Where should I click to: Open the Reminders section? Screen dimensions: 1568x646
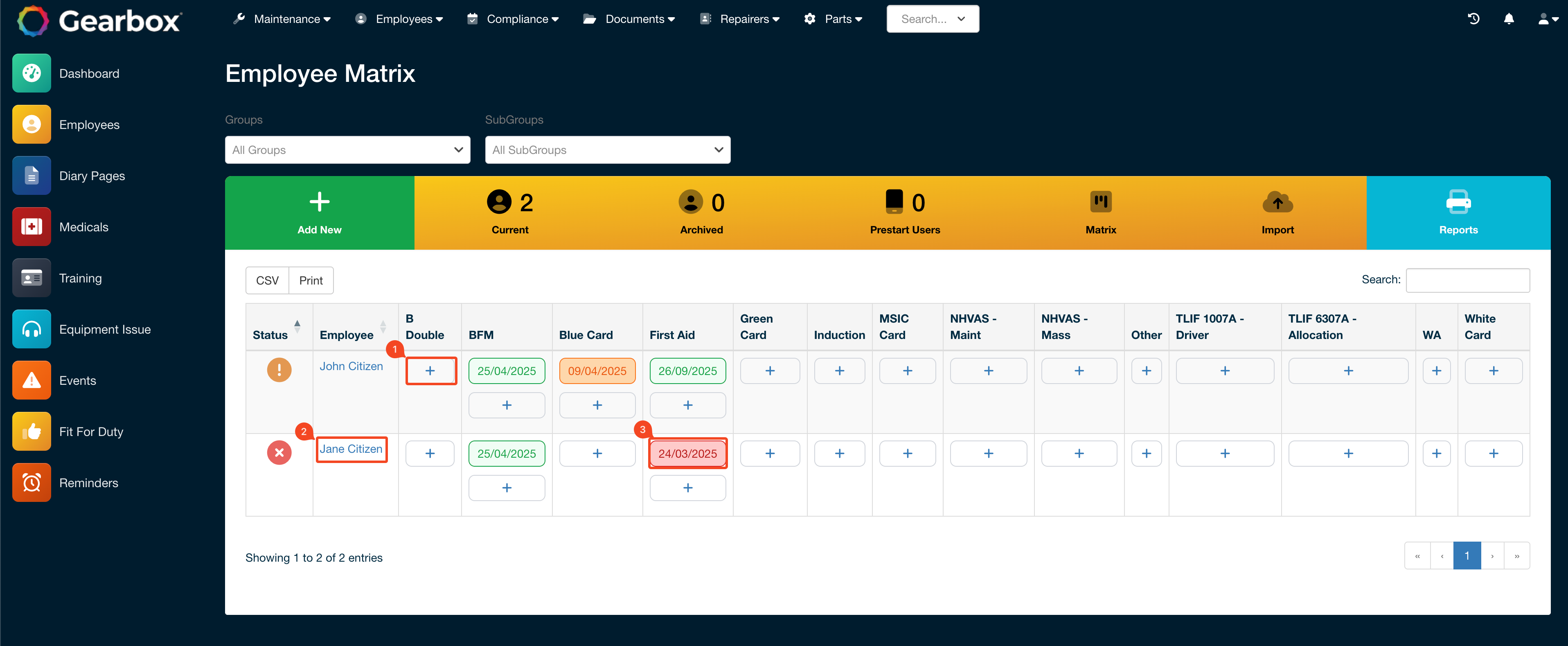88,482
